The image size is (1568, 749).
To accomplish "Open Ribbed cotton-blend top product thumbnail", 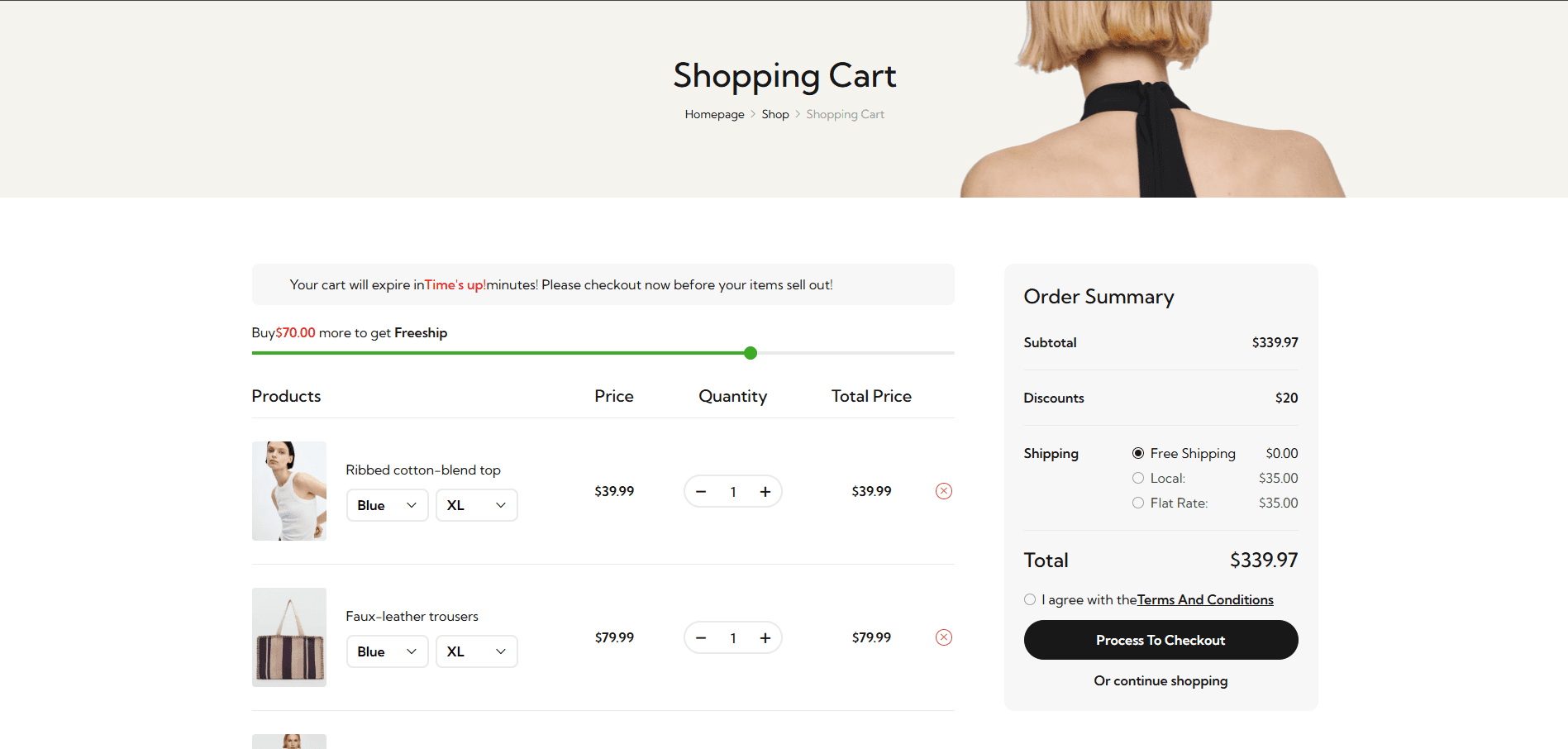I will [x=289, y=491].
